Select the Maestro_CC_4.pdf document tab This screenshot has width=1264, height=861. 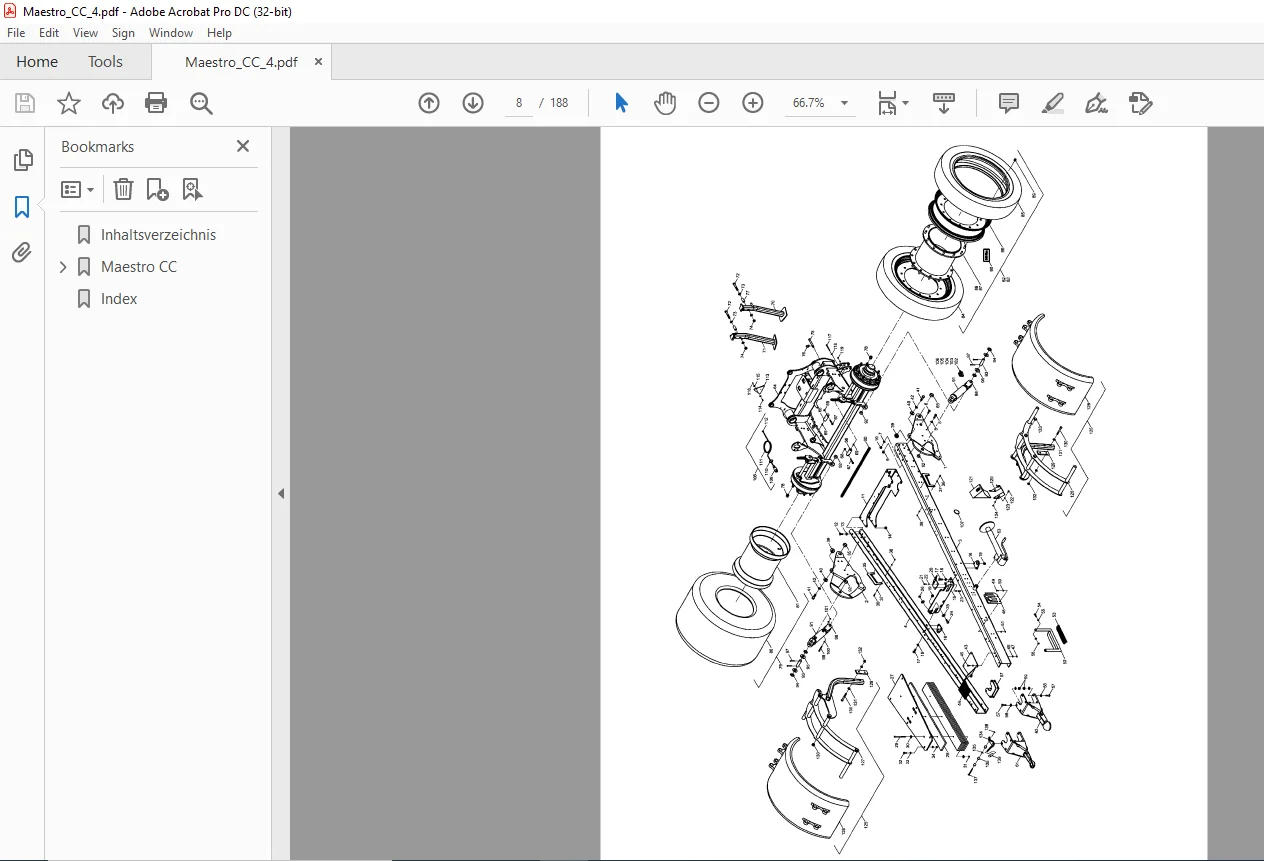coord(241,62)
